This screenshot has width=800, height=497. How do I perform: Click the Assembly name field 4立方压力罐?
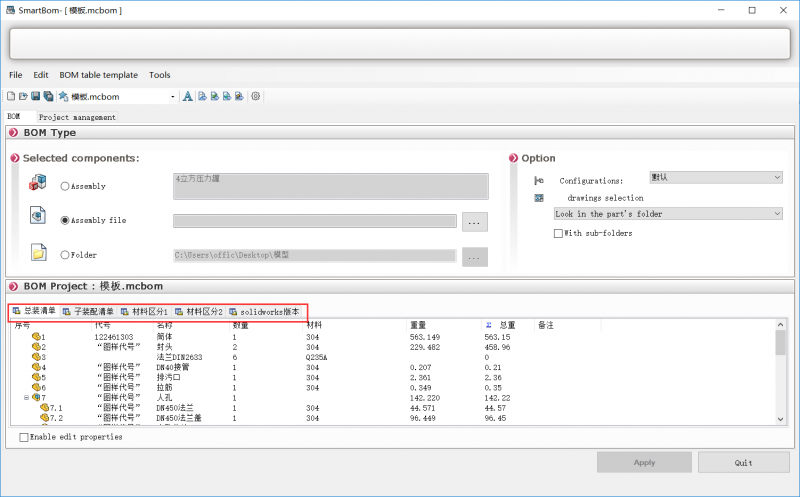tap(331, 186)
